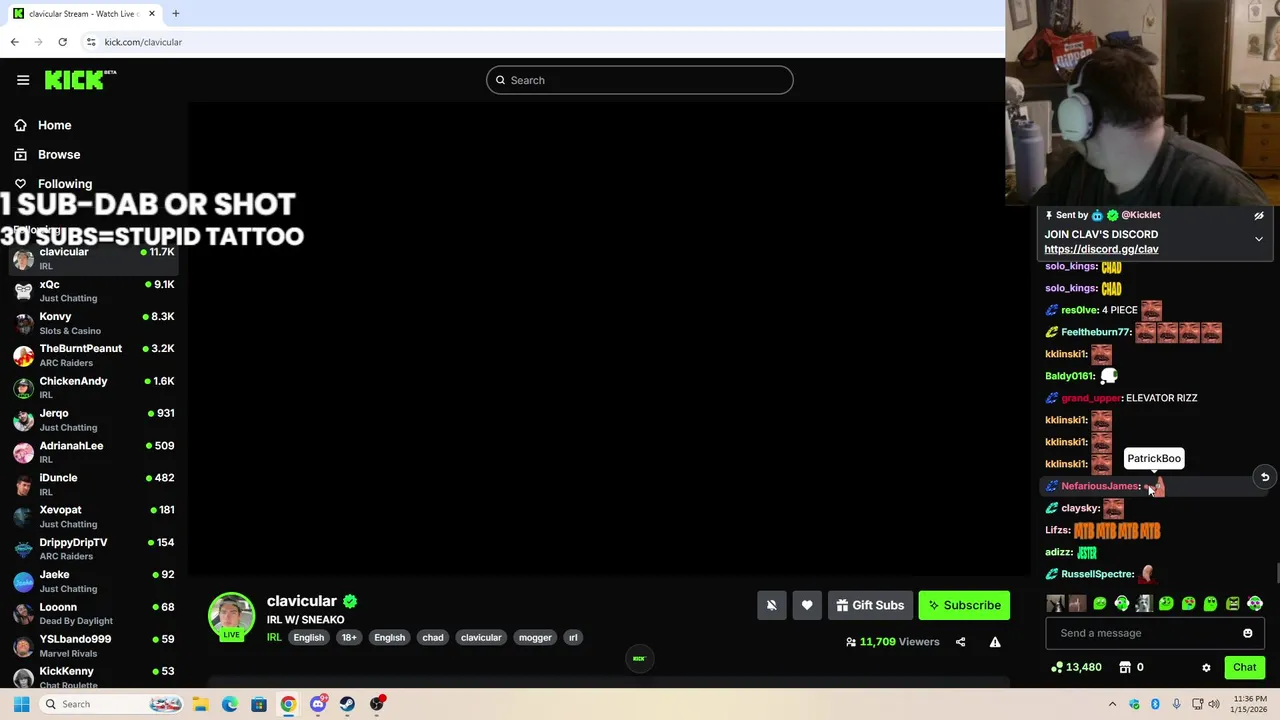Focus the Kick search box
Image resolution: width=1280 pixels, height=720 pixels.
tap(640, 80)
